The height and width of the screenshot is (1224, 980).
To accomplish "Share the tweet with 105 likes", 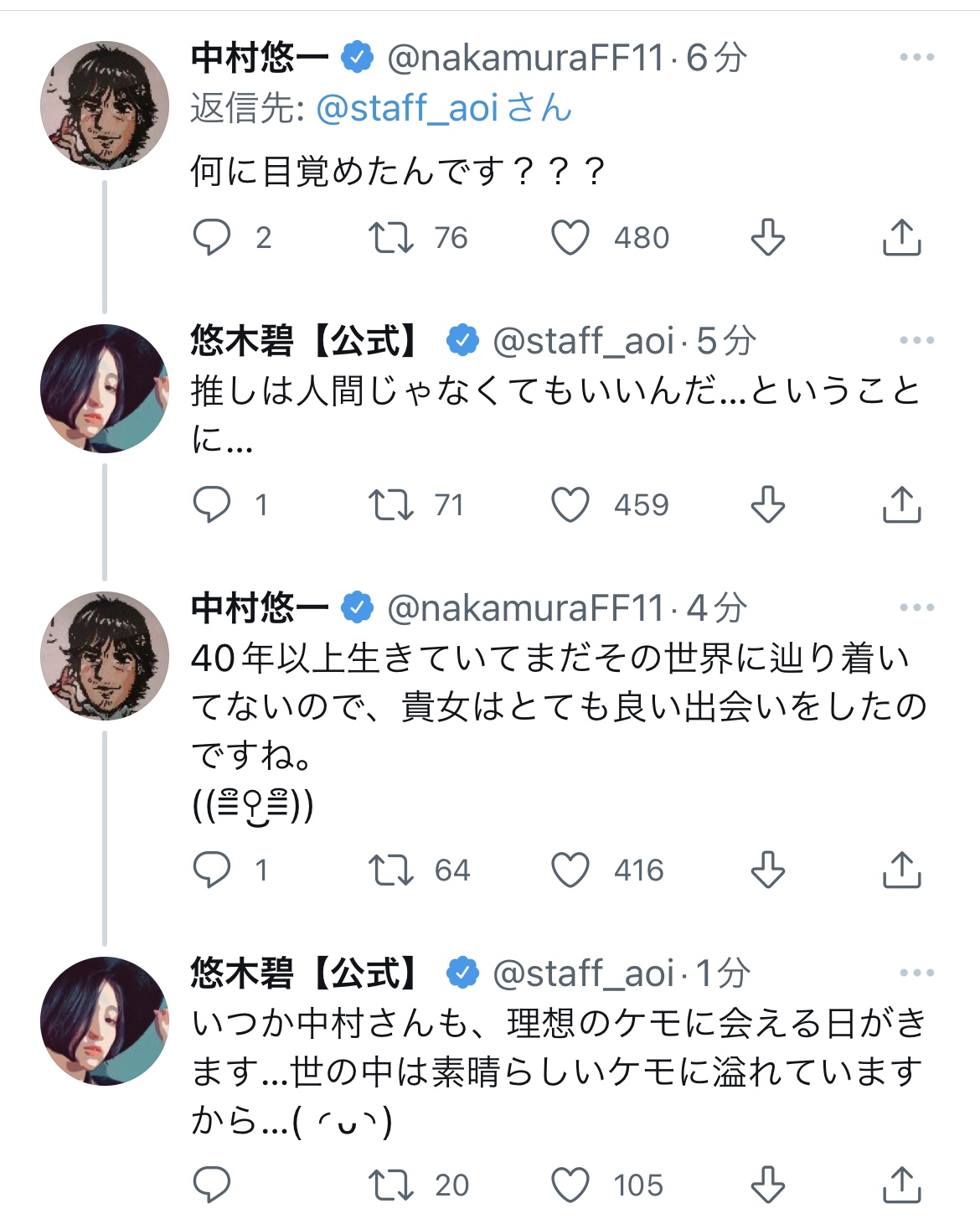I will pyautogui.click(x=901, y=1185).
